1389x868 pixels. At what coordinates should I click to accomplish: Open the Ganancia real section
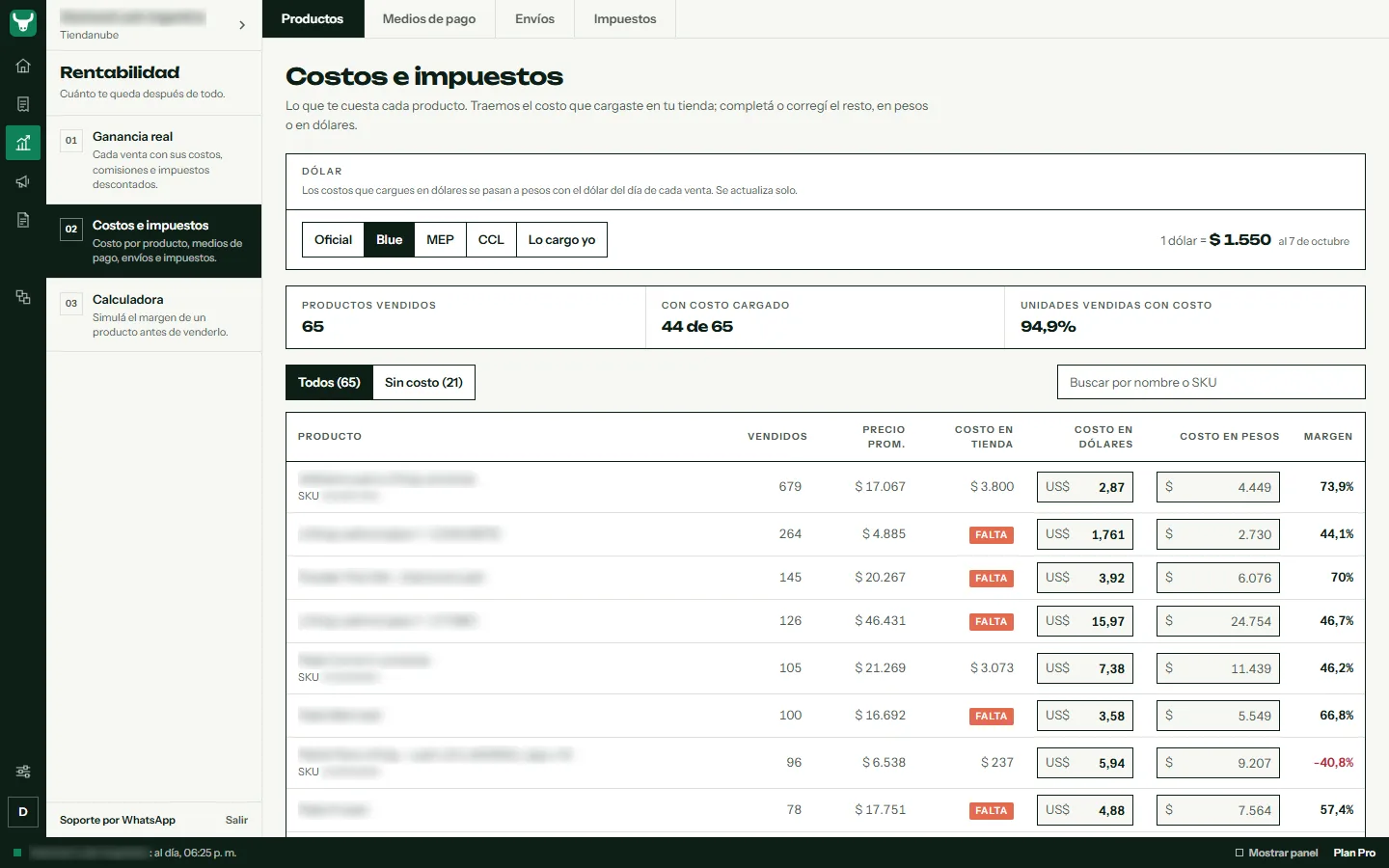154,160
